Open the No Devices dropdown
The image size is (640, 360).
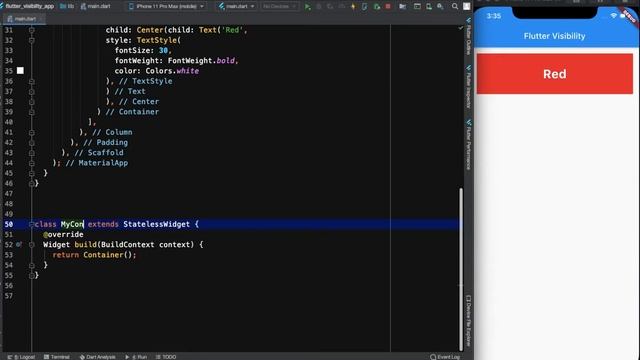click(279, 7)
